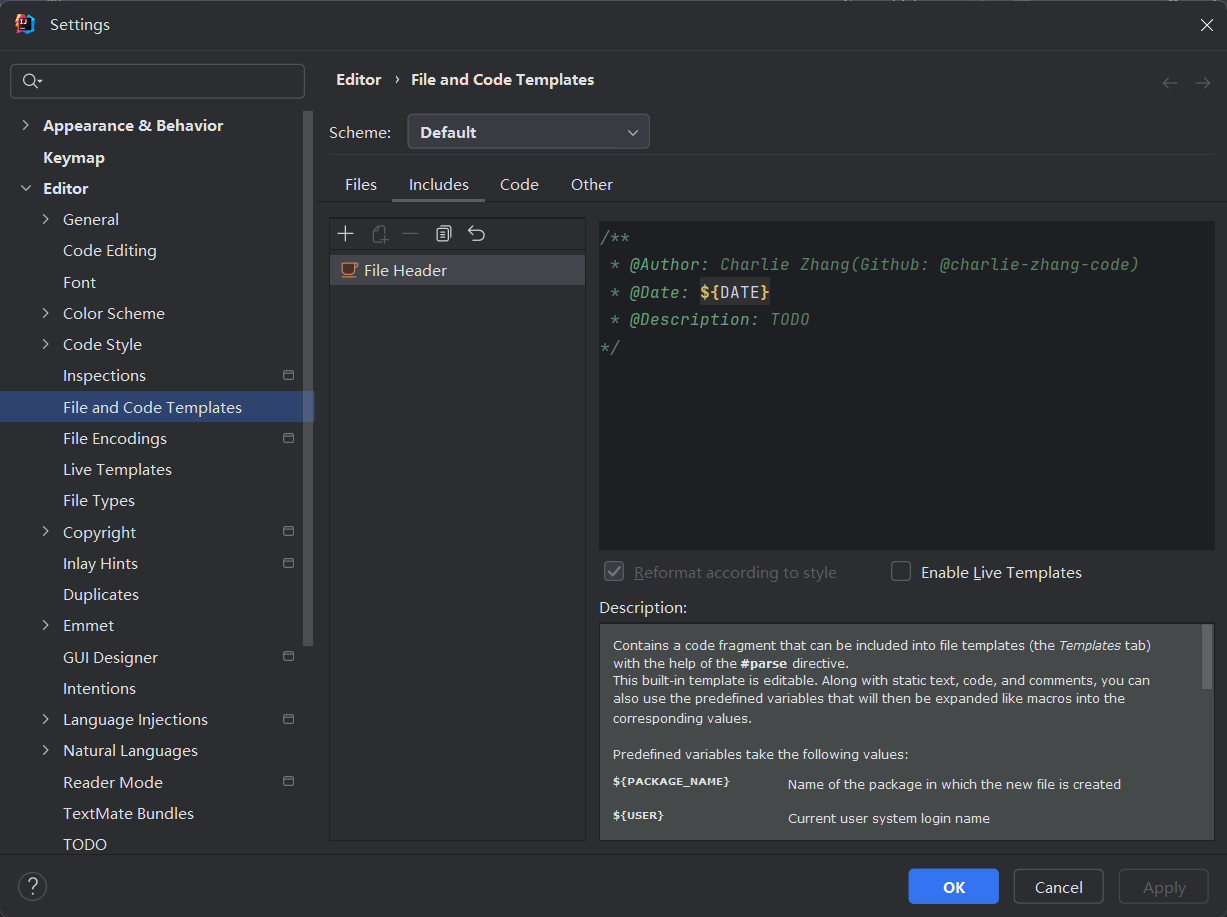This screenshot has width=1227, height=917.
Task: Click the search magnifier icon
Action: coord(31,81)
